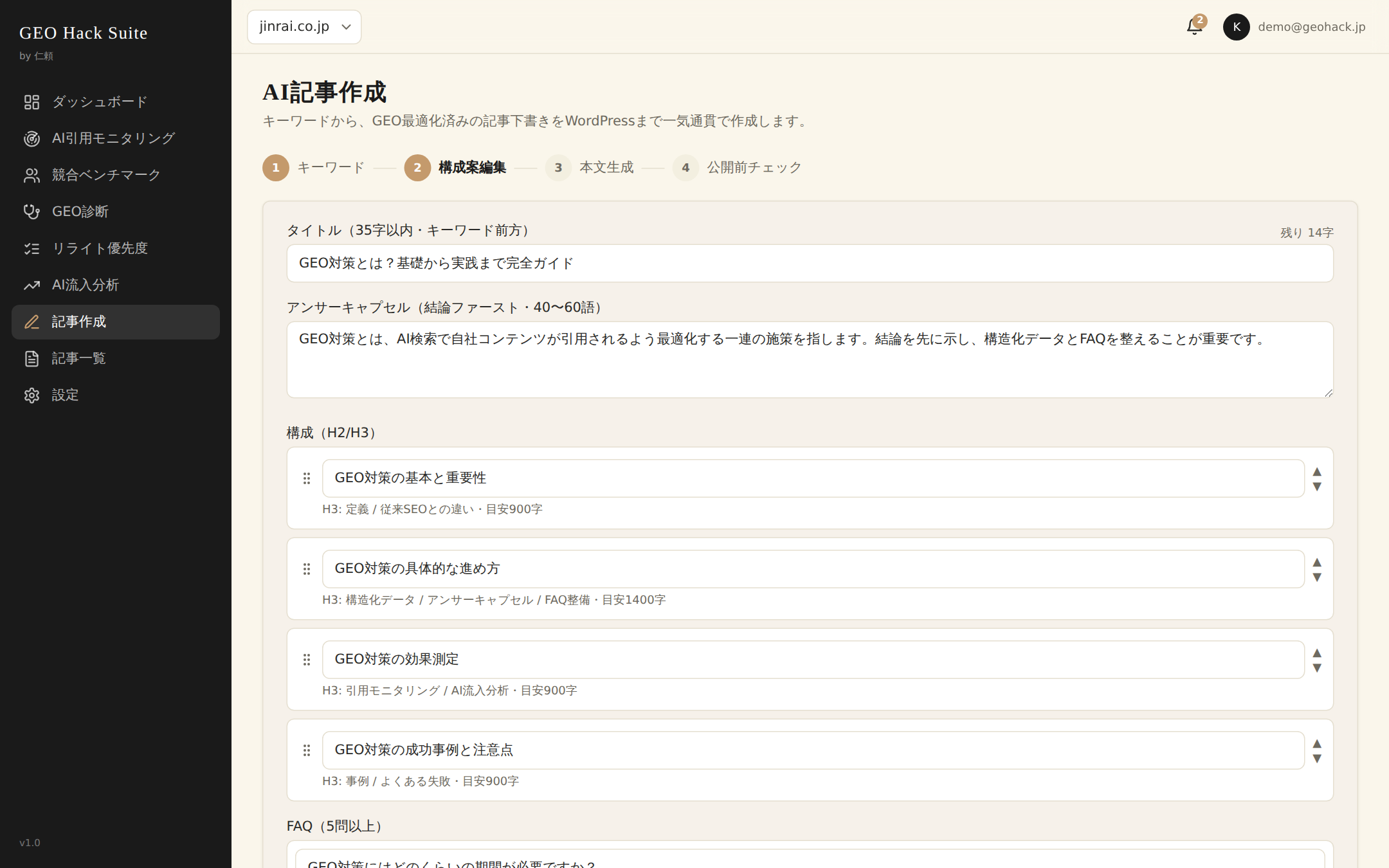
Task: Grab the アンサーカプセル textarea resize handle
Action: tap(1329, 393)
